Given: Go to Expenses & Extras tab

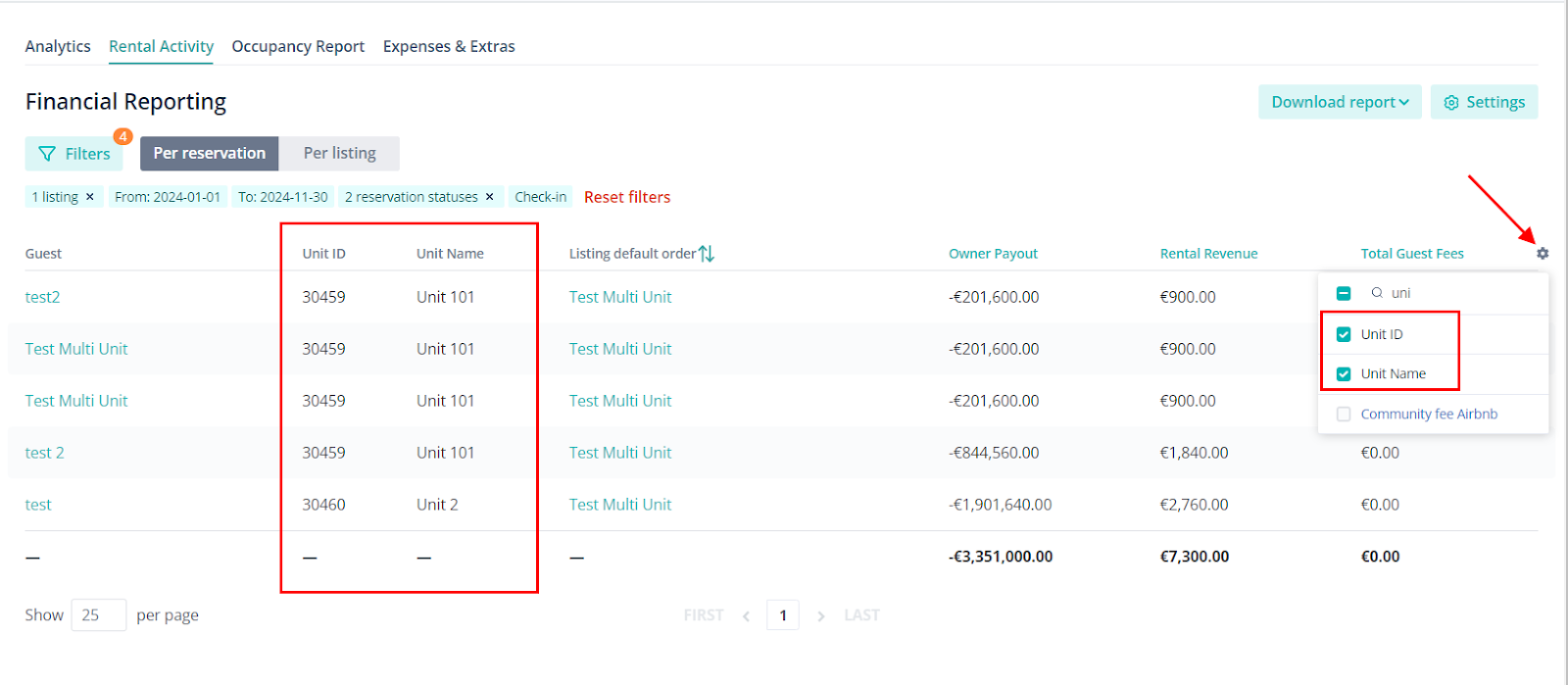Looking at the screenshot, I should pos(449,46).
